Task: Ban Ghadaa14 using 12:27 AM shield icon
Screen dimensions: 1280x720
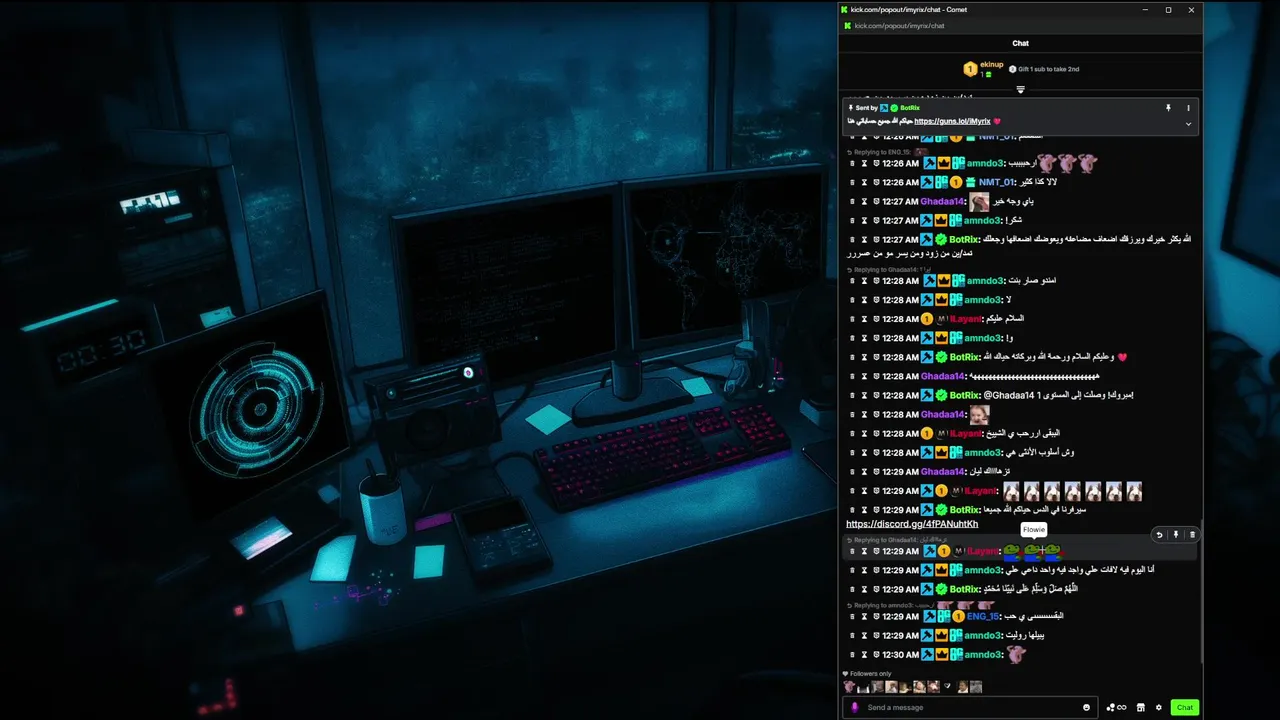Action: [x=876, y=201]
